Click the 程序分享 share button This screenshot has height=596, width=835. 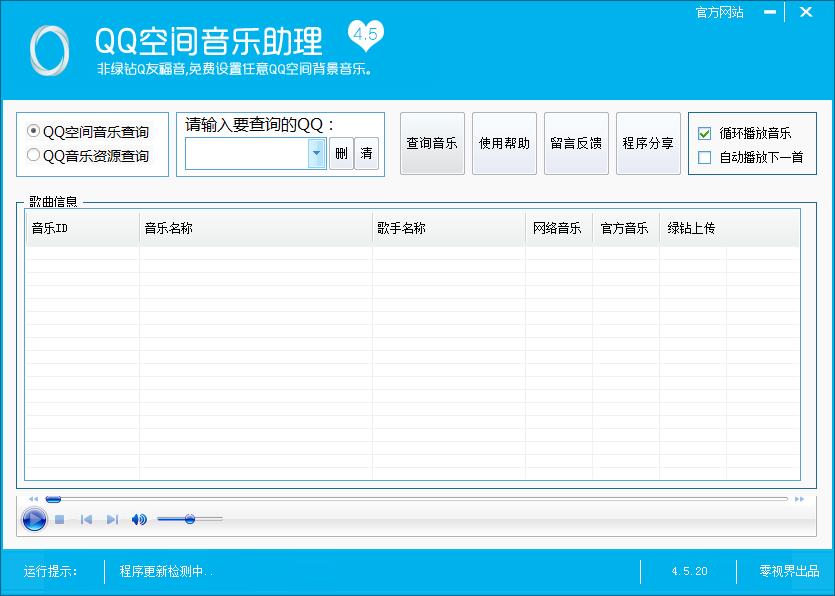point(648,143)
